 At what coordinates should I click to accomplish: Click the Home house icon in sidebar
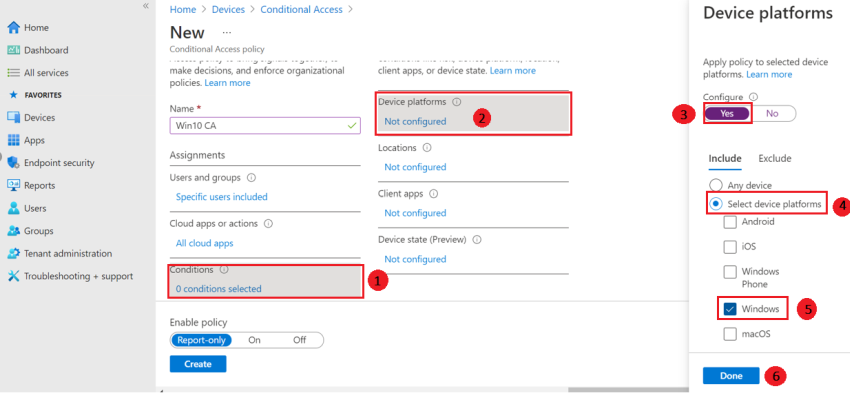click(14, 28)
